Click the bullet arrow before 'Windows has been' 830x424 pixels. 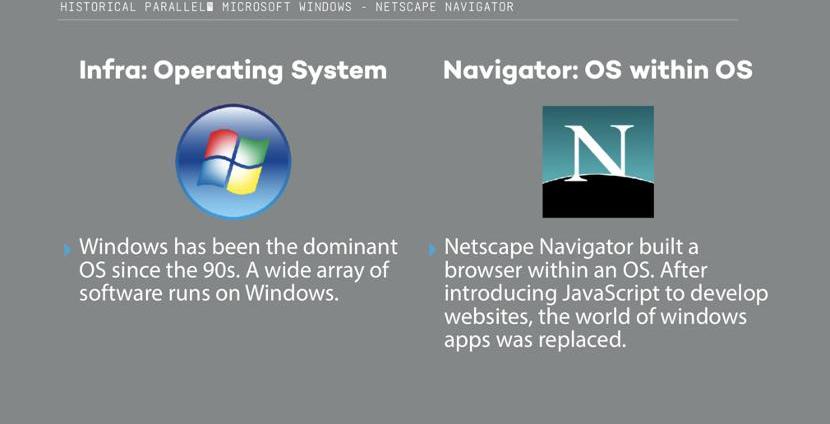click(67, 249)
